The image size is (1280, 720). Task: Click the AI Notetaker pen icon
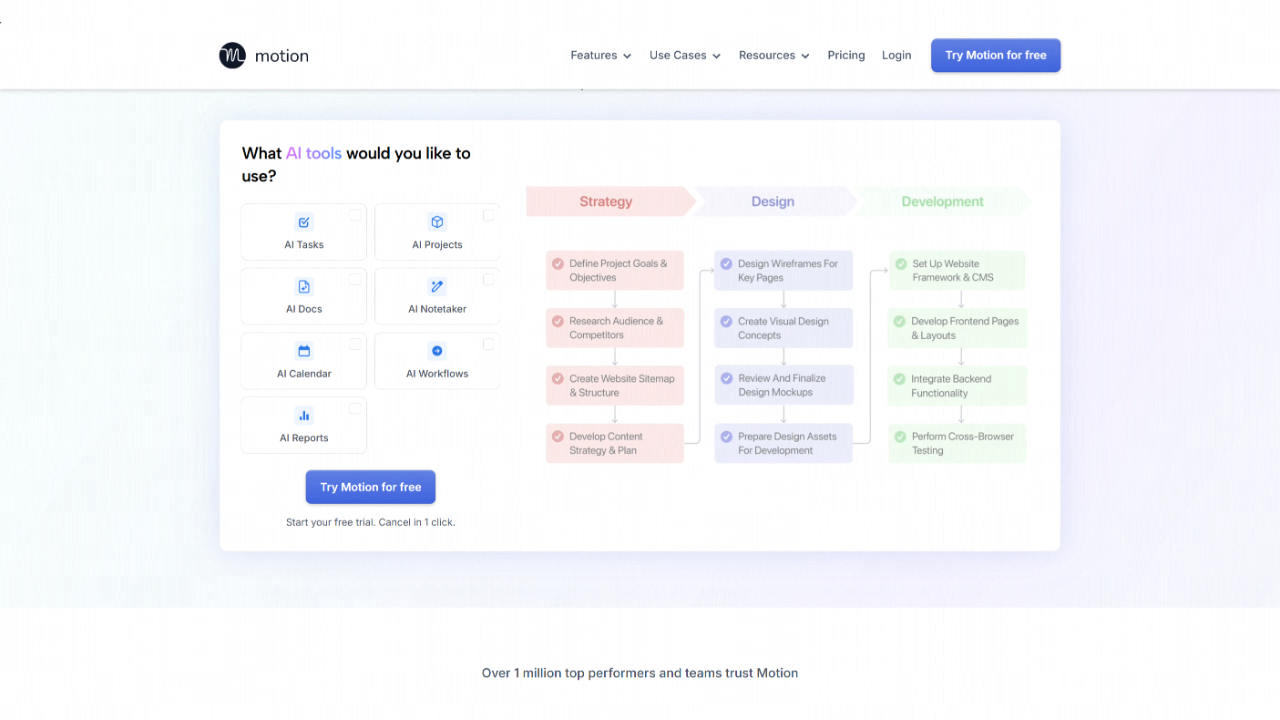pyautogui.click(x=437, y=287)
